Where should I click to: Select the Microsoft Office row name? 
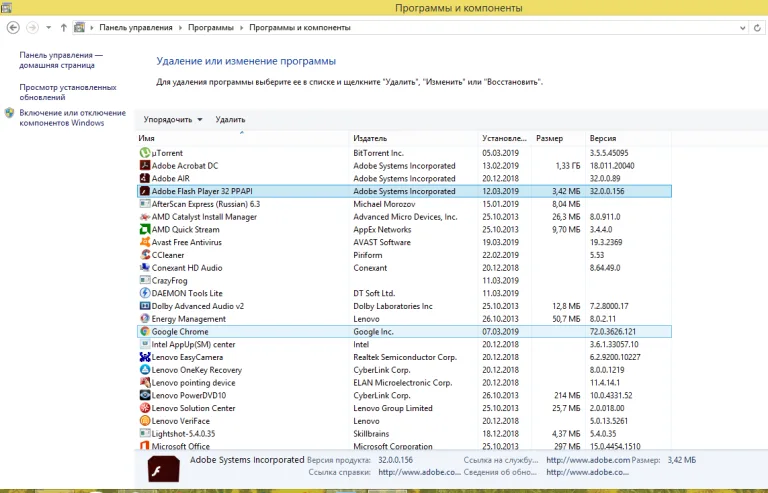tap(181, 446)
